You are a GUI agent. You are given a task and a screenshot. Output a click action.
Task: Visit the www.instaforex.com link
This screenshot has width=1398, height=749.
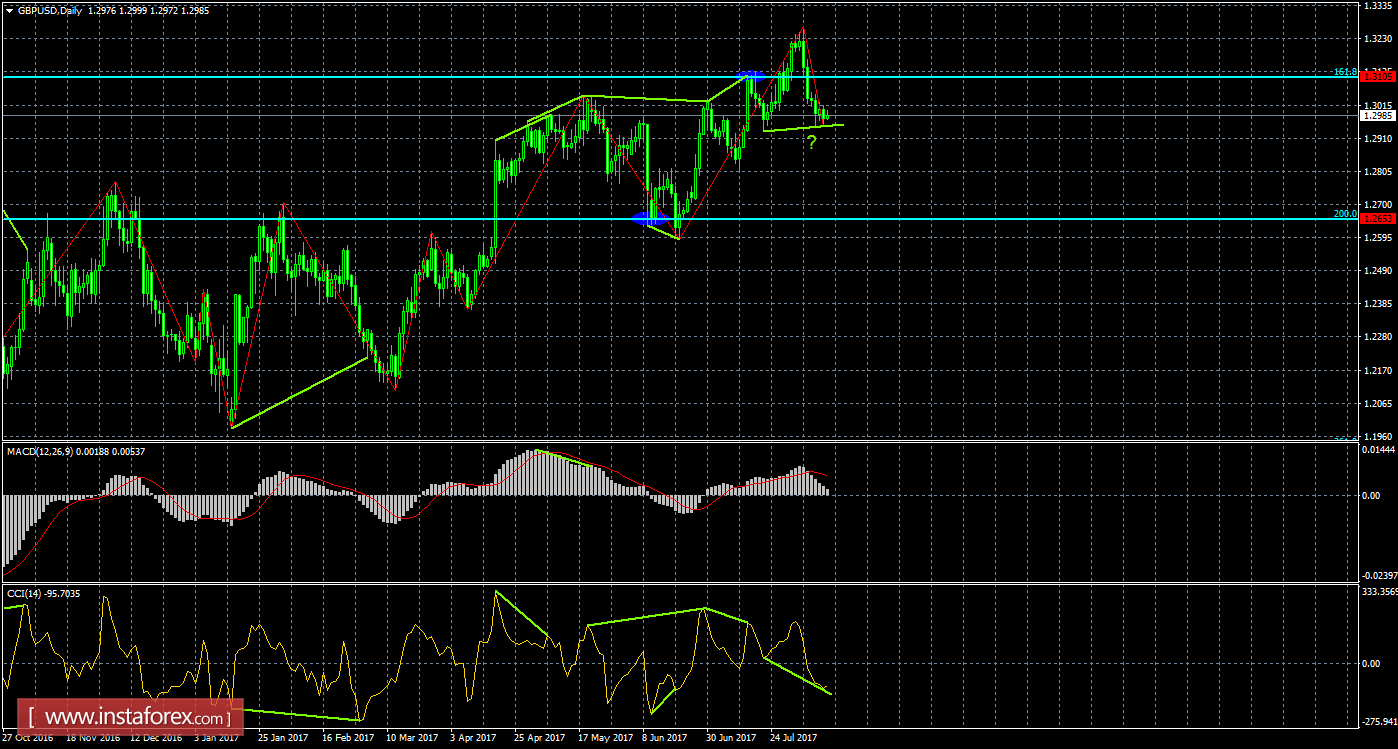[125, 718]
